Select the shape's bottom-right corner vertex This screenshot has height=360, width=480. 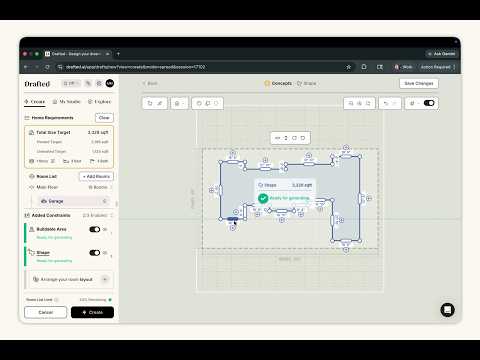(x=360, y=240)
